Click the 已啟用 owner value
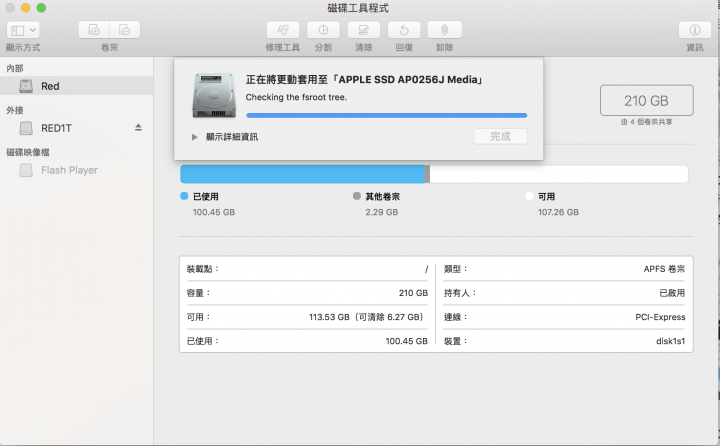 coord(672,293)
